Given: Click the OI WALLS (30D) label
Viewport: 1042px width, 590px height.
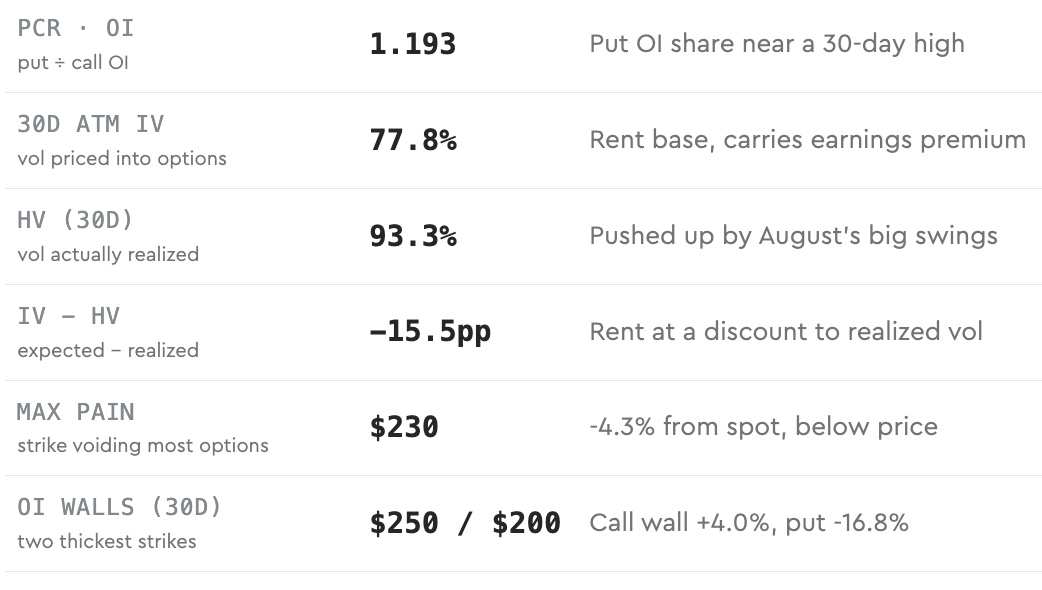Looking at the screenshot, I should (120, 508).
